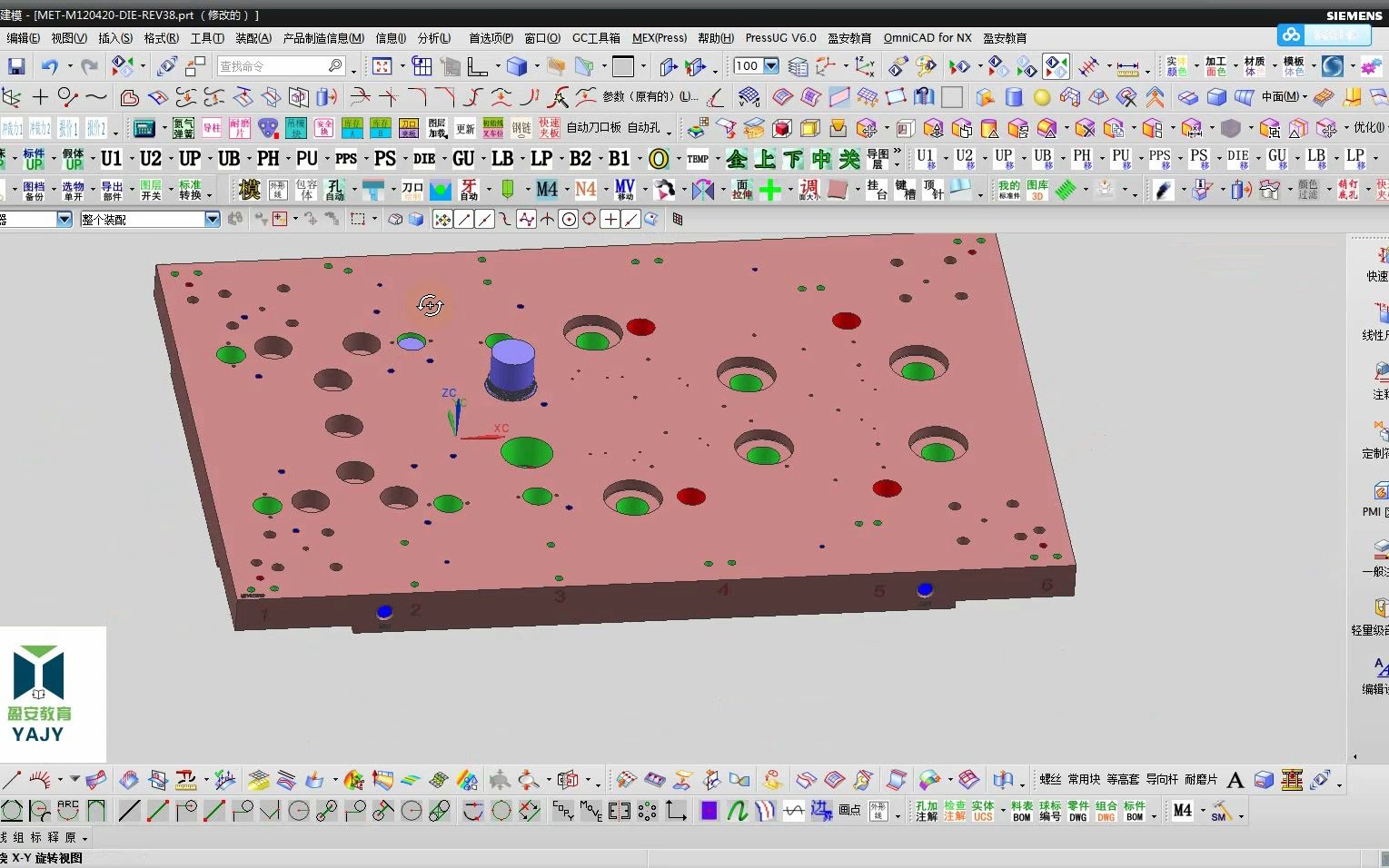Click the large A text icon at bottom
The height and width of the screenshot is (868, 1389).
(1235, 780)
